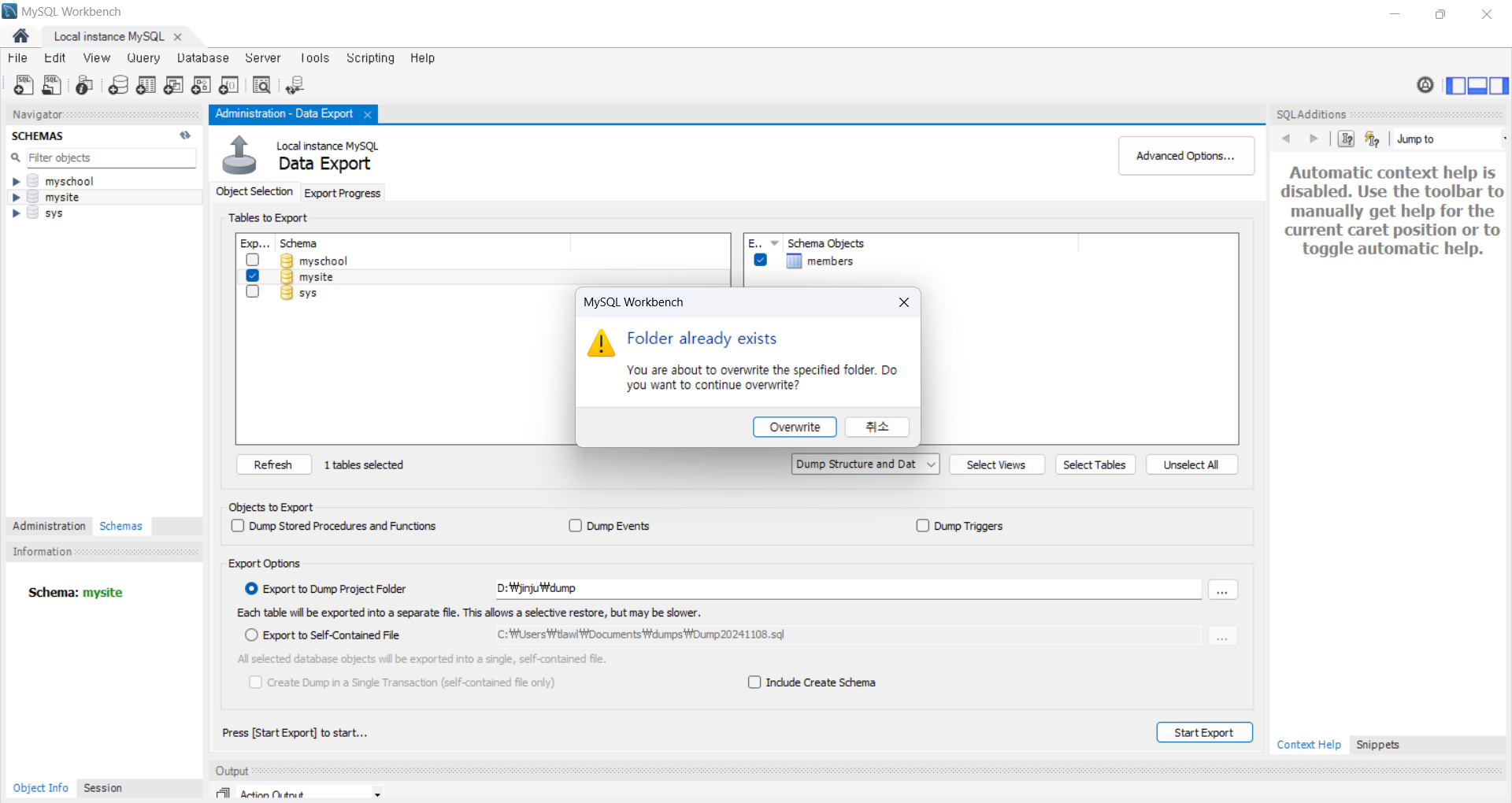This screenshot has height=803, width=1512.
Task: Switch to the Session tab
Action: click(x=102, y=788)
